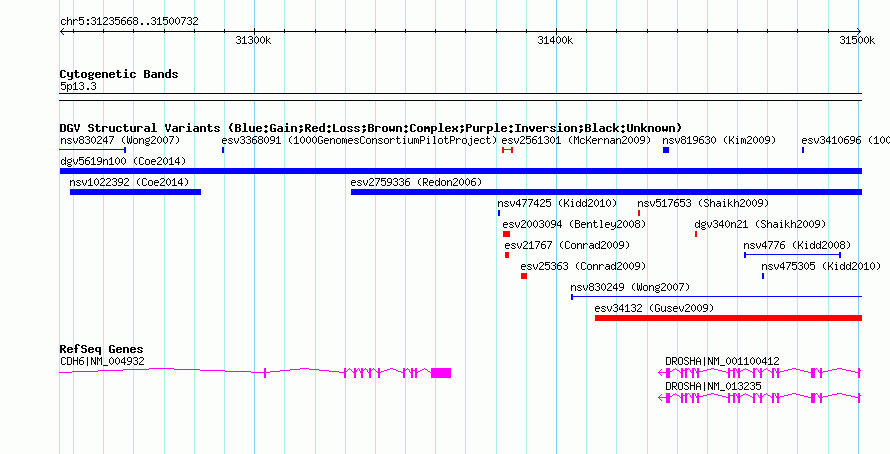Screen dimensions: 890x454
Task: Click the nsv475305 (Kidd2010) label
Action: pos(821,266)
